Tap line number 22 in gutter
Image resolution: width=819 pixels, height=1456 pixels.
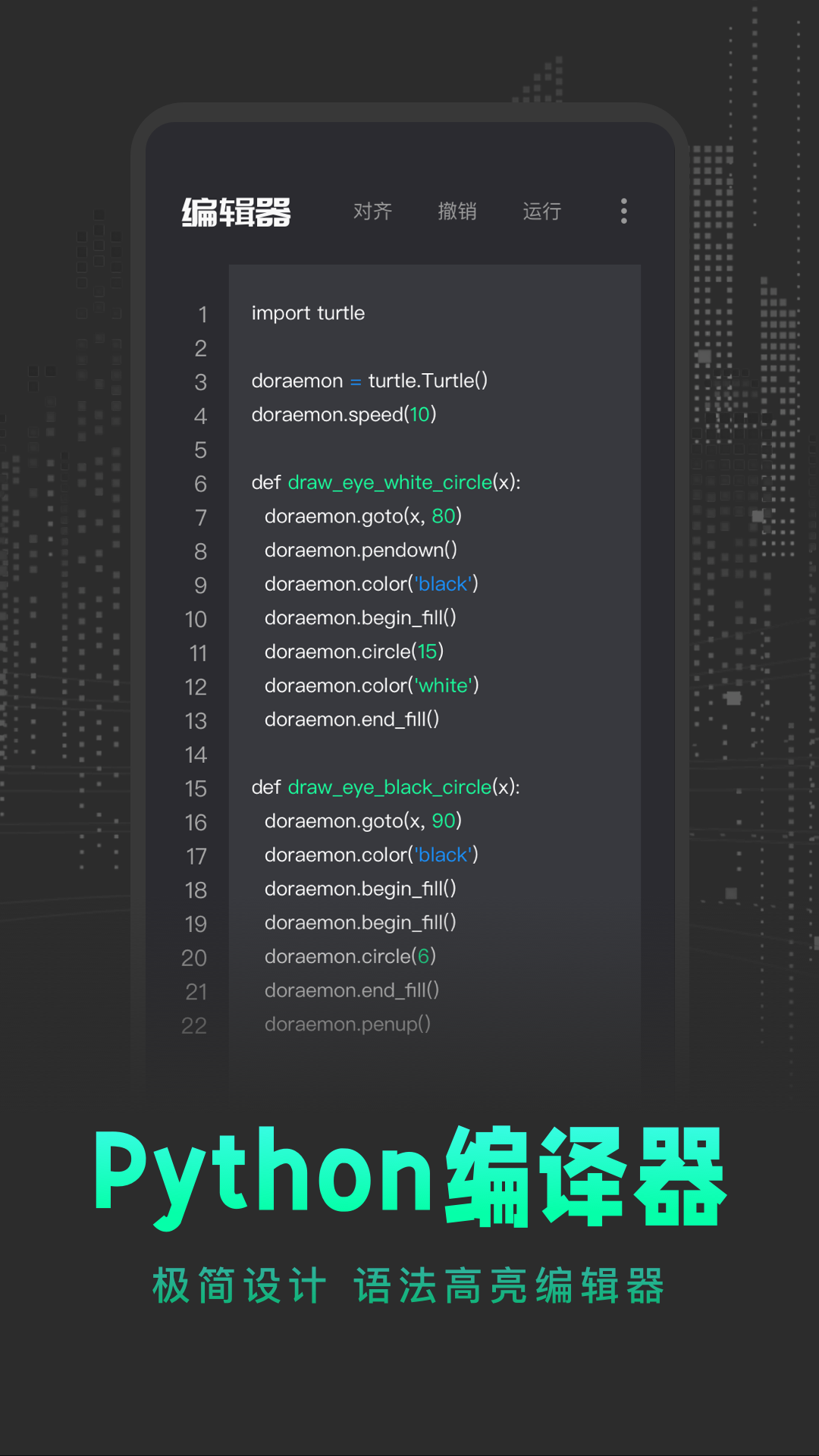pyautogui.click(x=194, y=1025)
